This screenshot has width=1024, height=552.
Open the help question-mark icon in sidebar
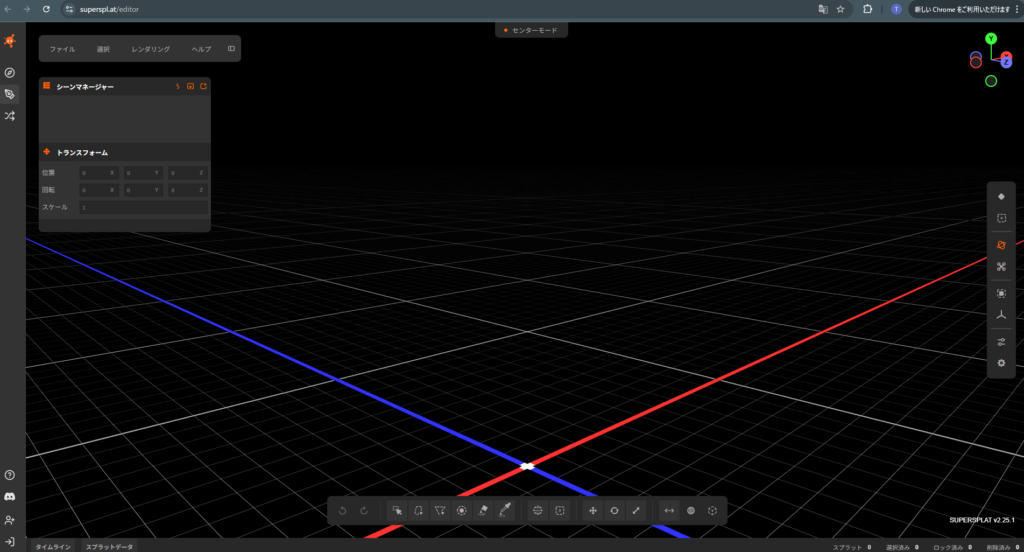click(10, 475)
